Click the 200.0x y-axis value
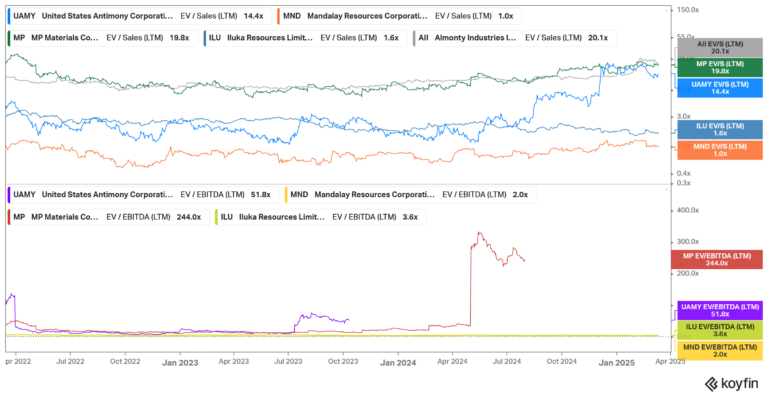The height and width of the screenshot is (397, 768). pos(687,273)
